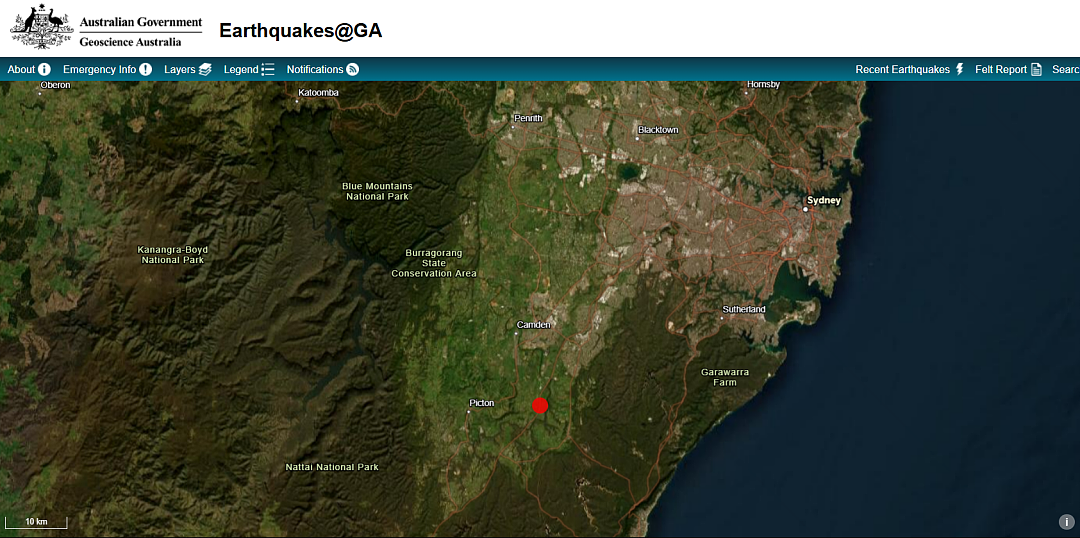
Task: Click the Katoomba town label
Action: pyautogui.click(x=318, y=93)
